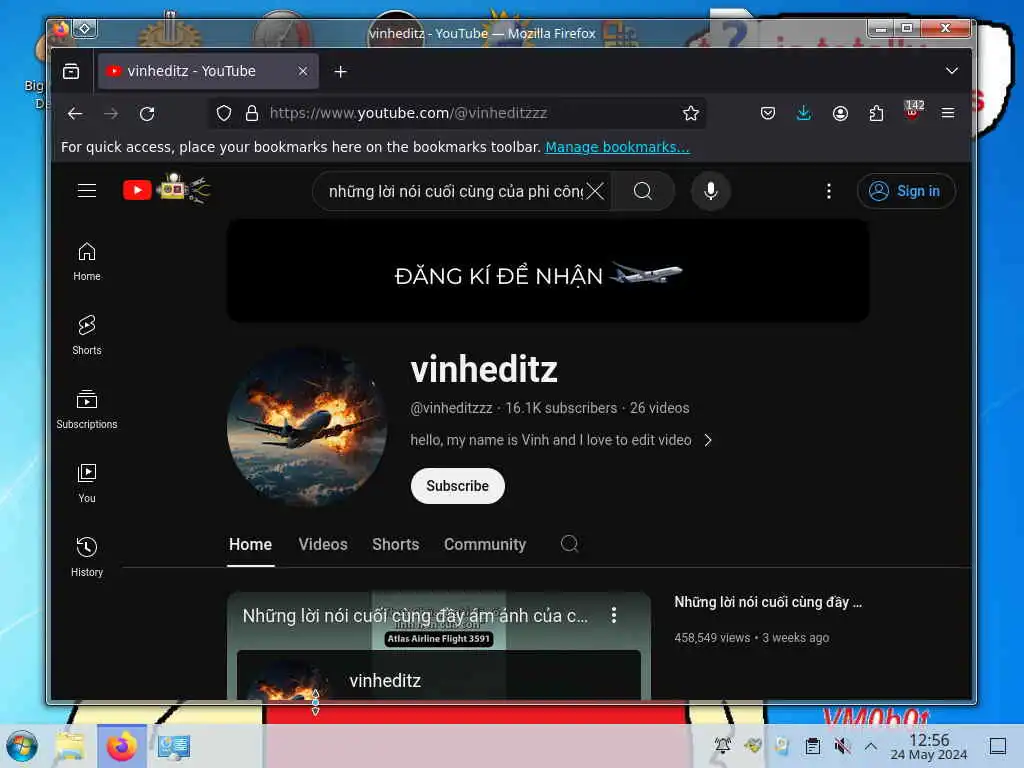Image resolution: width=1024 pixels, height=768 pixels.
Task: Switch to the channel Videos tab
Action: pyautogui.click(x=323, y=545)
